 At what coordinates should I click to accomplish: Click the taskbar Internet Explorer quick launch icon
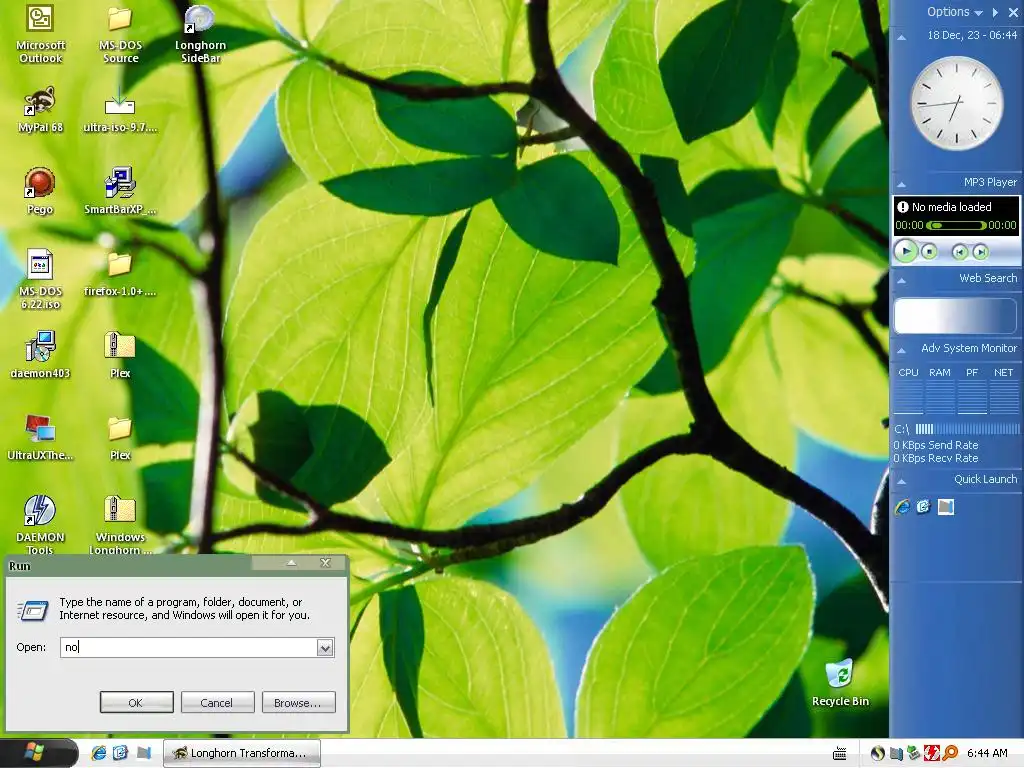click(99, 753)
